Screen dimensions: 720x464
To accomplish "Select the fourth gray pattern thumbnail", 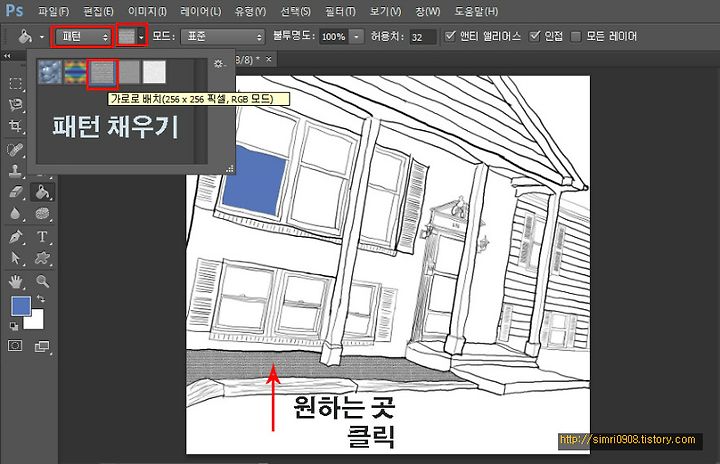I will [x=129, y=72].
